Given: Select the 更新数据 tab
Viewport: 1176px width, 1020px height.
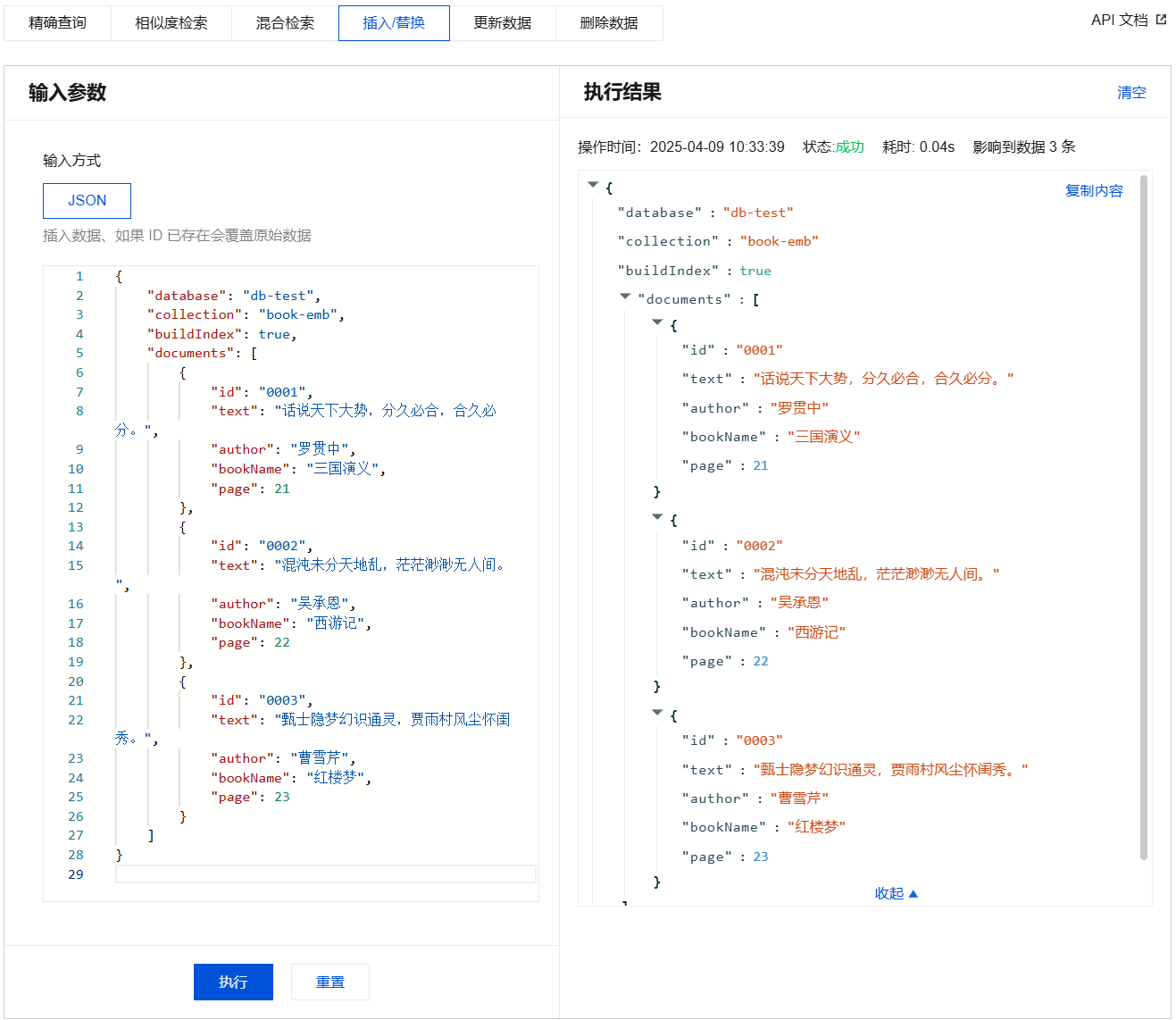Looking at the screenshot, I should 502,23.
